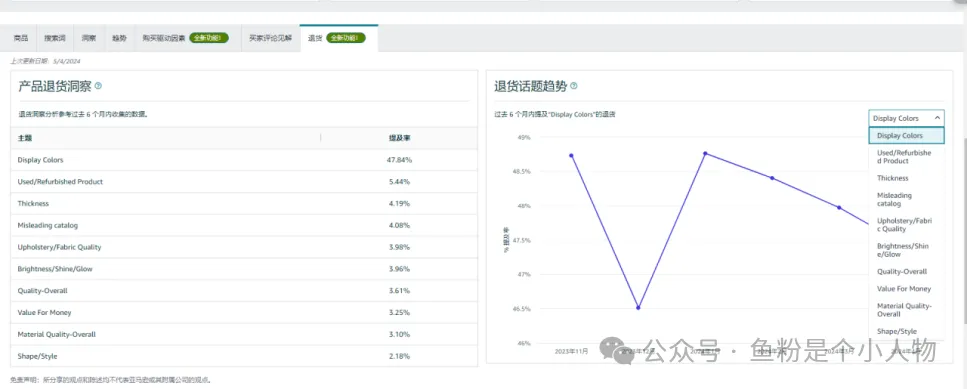Select Brightness/Shine/Glow from the dropdown list
This screenshot has width=967, height=389.
coord(906,250)
